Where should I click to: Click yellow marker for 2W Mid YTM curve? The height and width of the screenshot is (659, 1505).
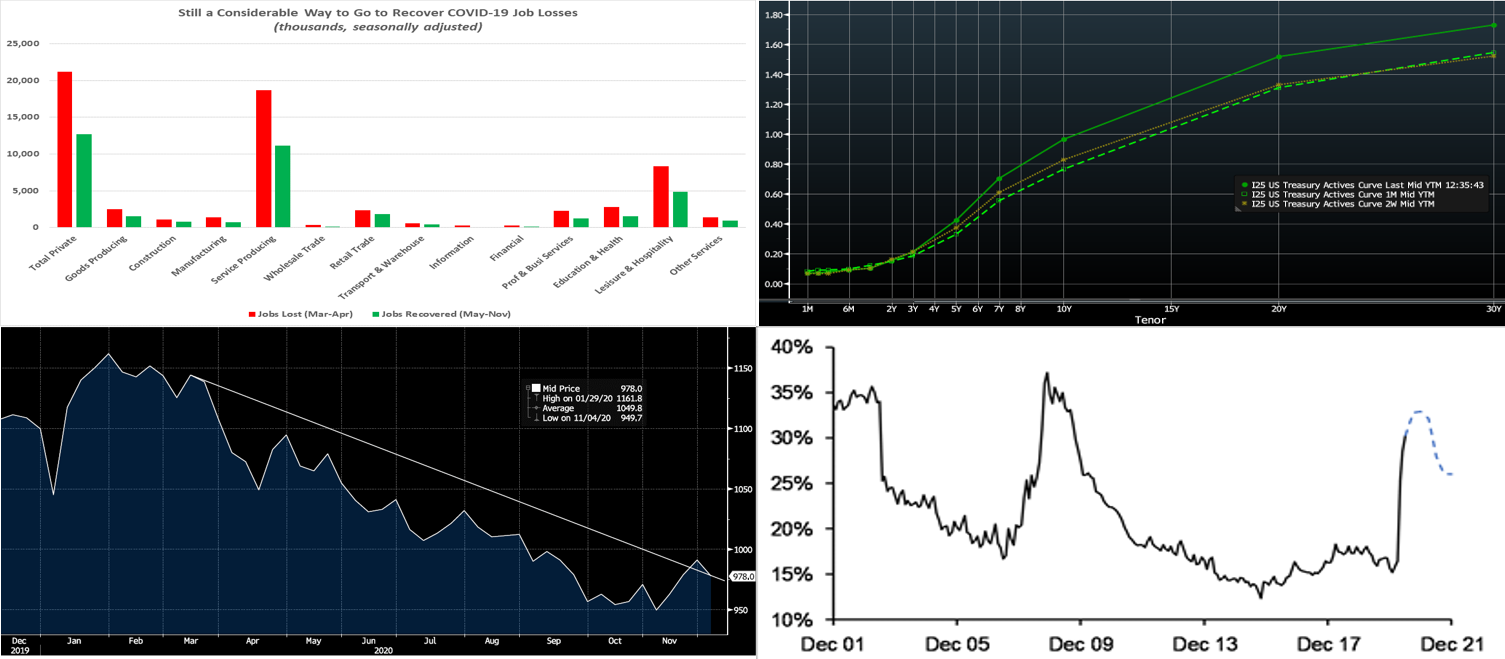[1243, 204]
